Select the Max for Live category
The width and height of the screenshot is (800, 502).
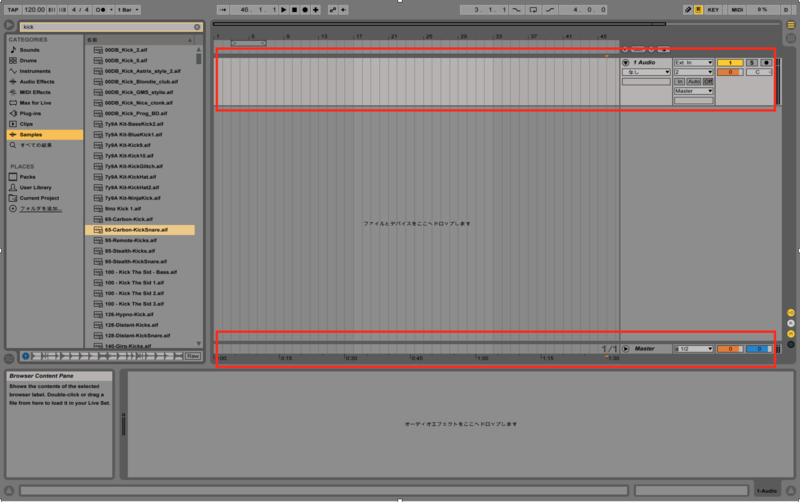[x=44, y=103]
